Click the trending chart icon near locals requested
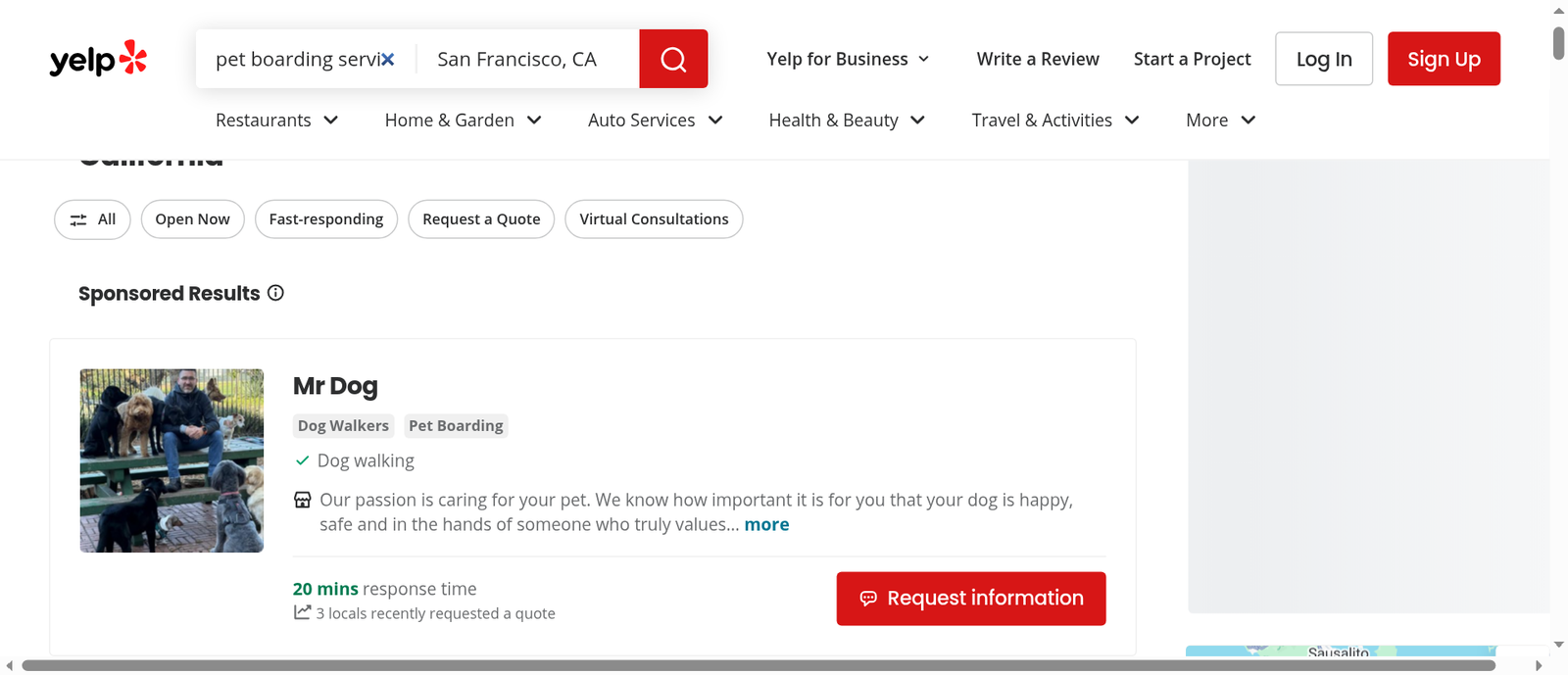The height and width of the screenshot is (675, 1568). pyautogui.click(x=302, y=612)
